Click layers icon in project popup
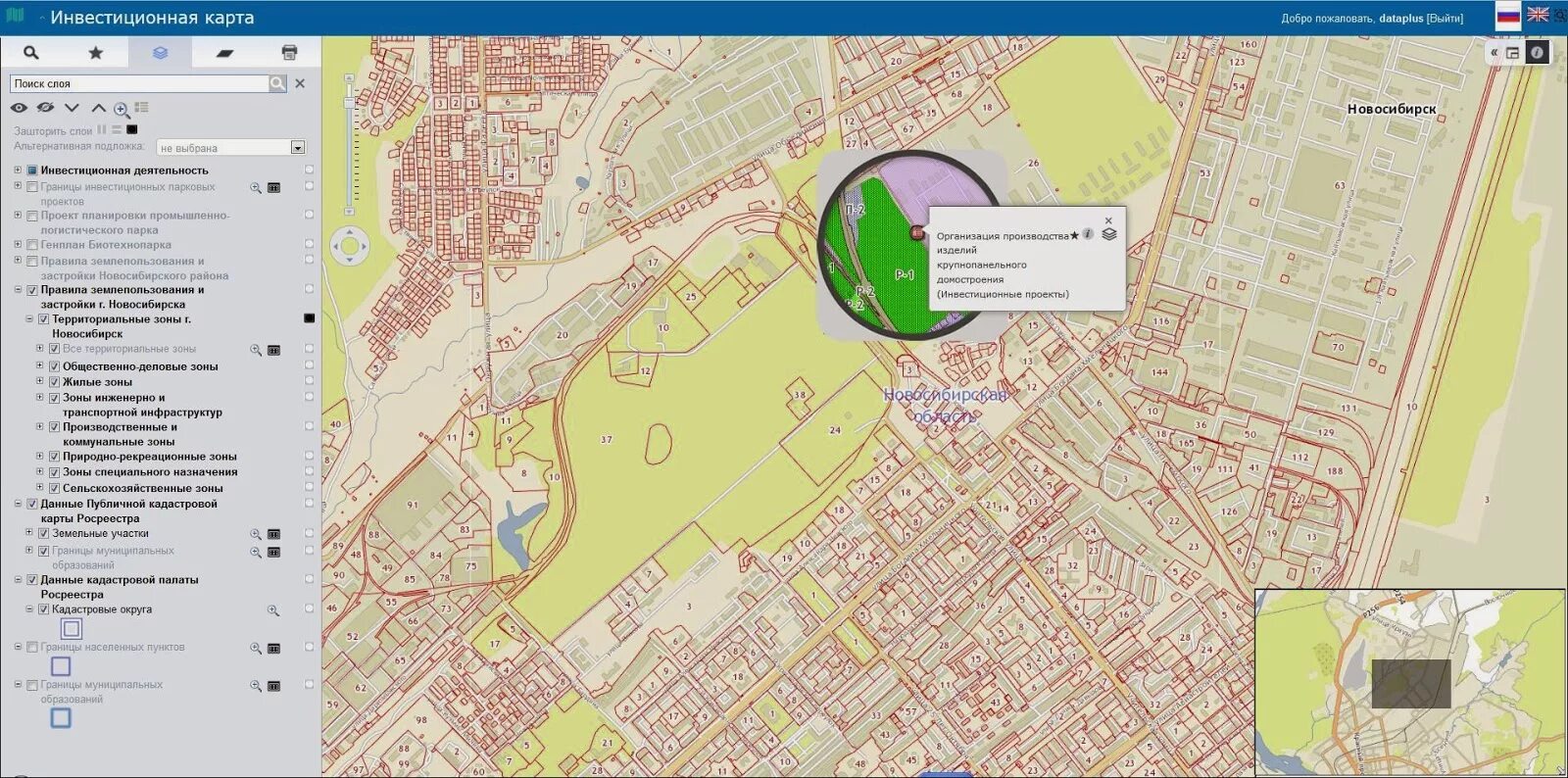This screenshot has height=778, width=1568. (x=1109, y=234)
